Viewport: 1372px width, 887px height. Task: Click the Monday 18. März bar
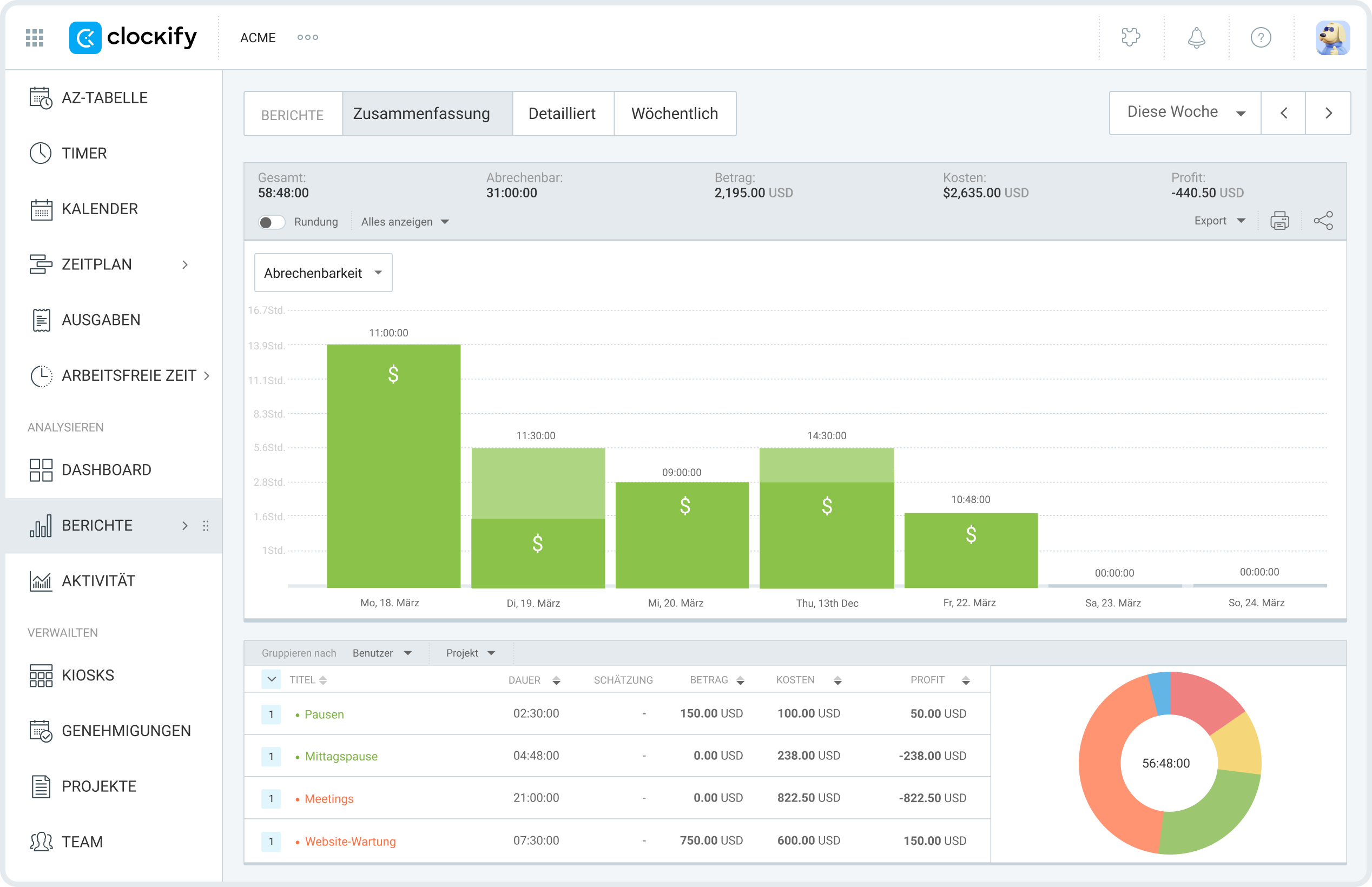coord(393,467)
